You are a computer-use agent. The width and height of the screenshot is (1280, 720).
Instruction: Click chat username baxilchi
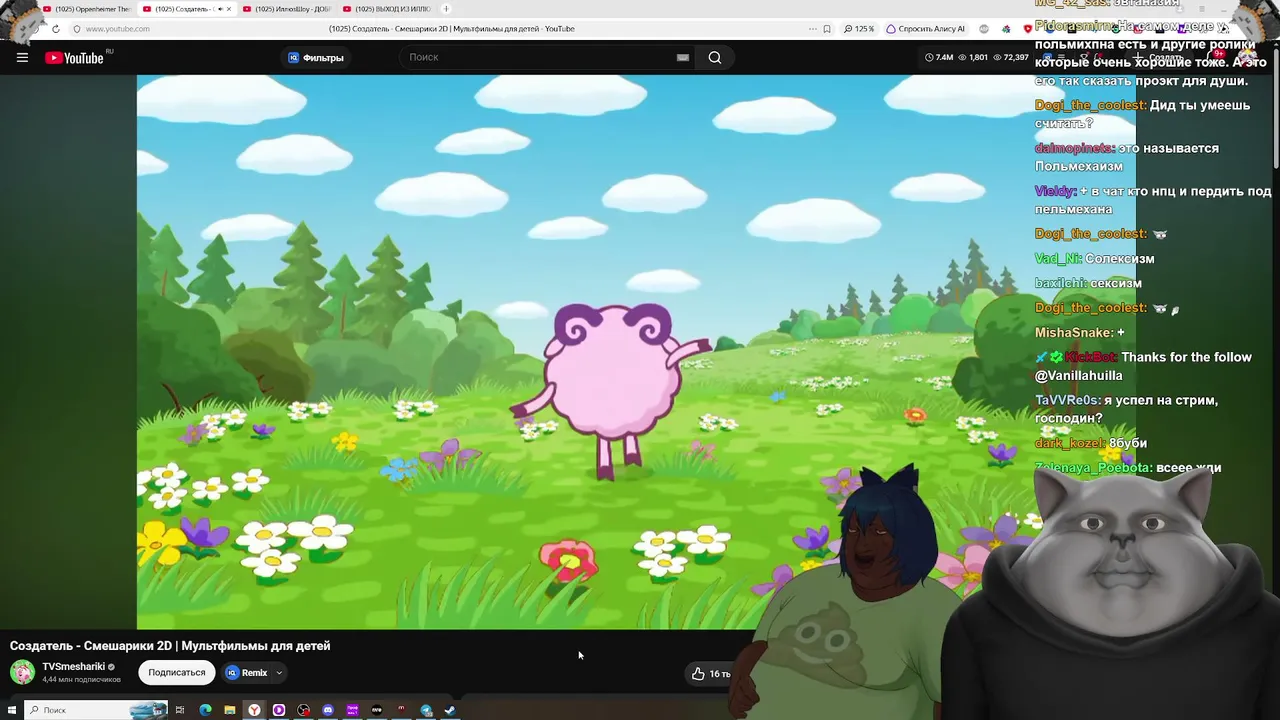click(1060, 283)
